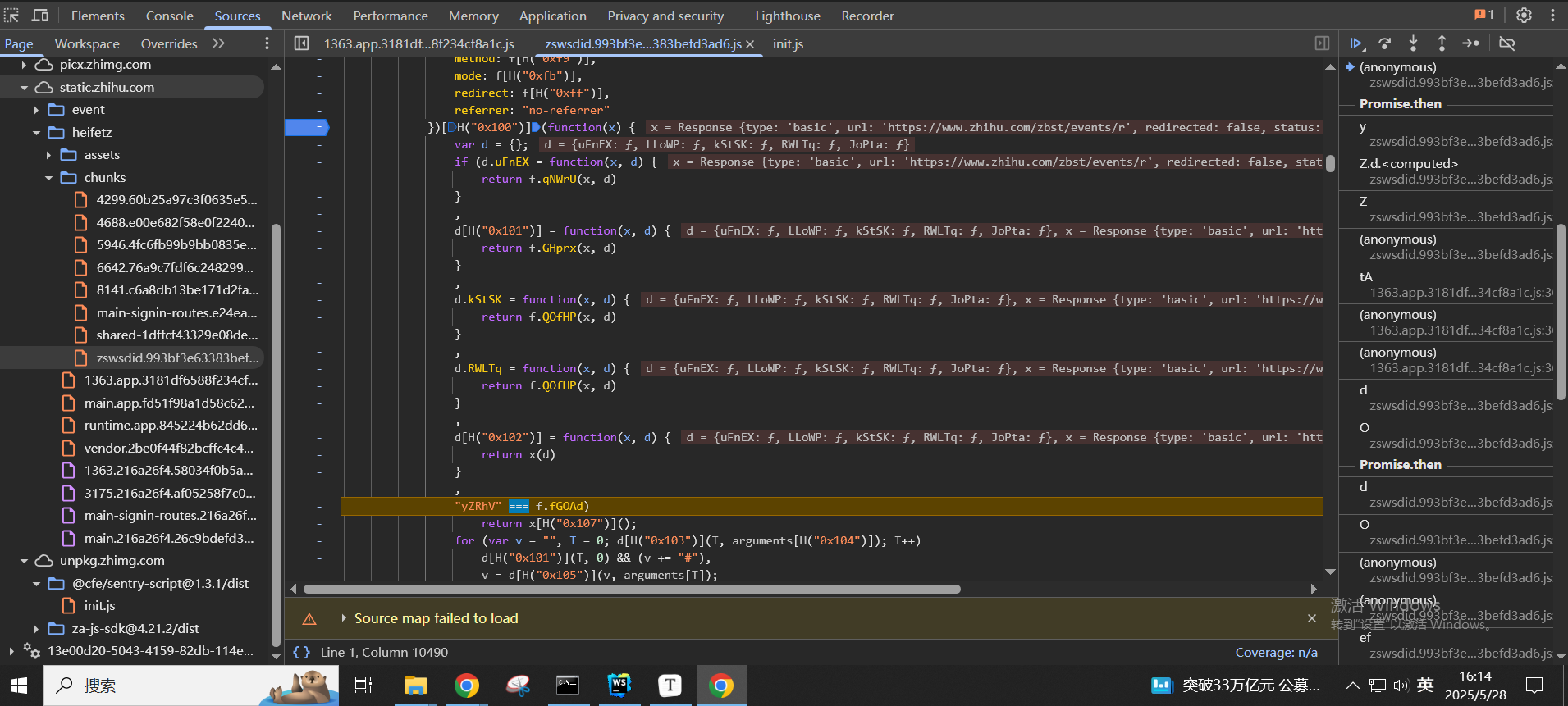
Task: Dismiss the source map warning bar
Action: click(x=1311, y=618)
